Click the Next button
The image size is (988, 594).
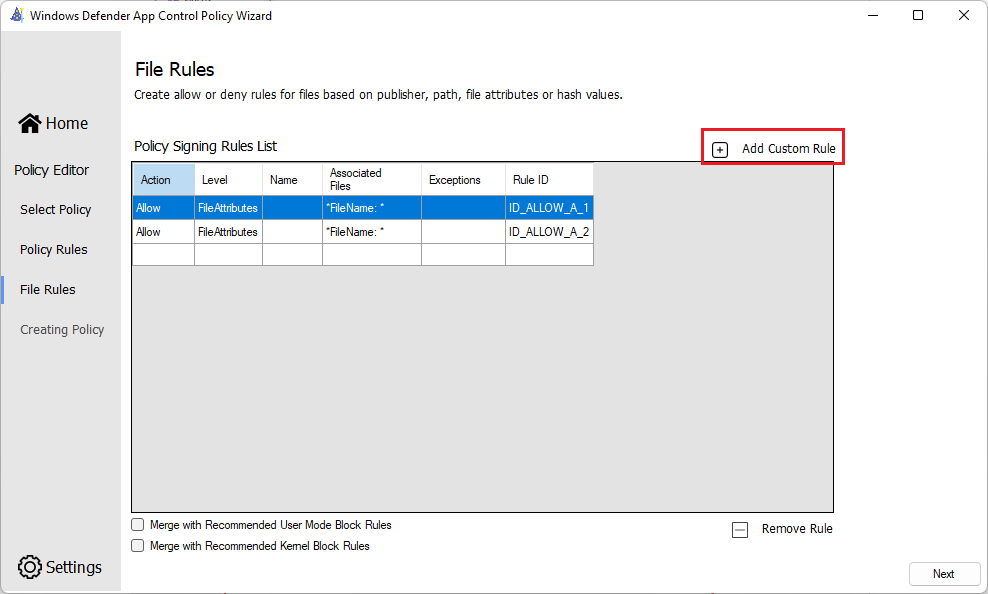[944, 574]
